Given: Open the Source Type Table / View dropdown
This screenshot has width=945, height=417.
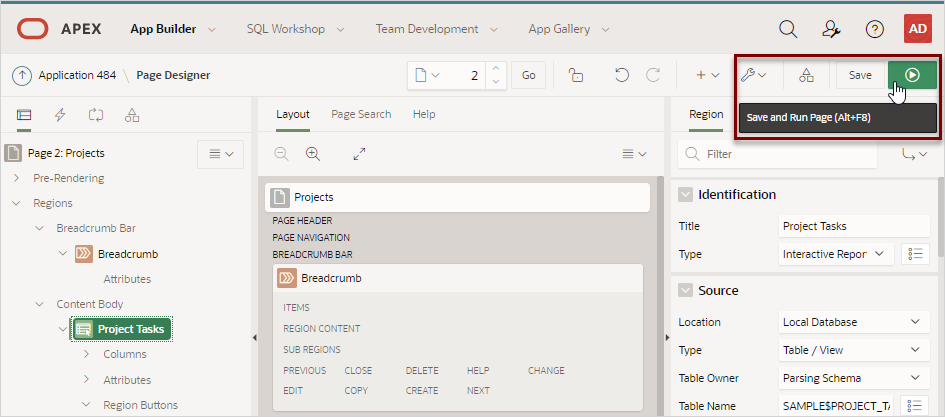Looking at the screenshot, I should point(854,350).
